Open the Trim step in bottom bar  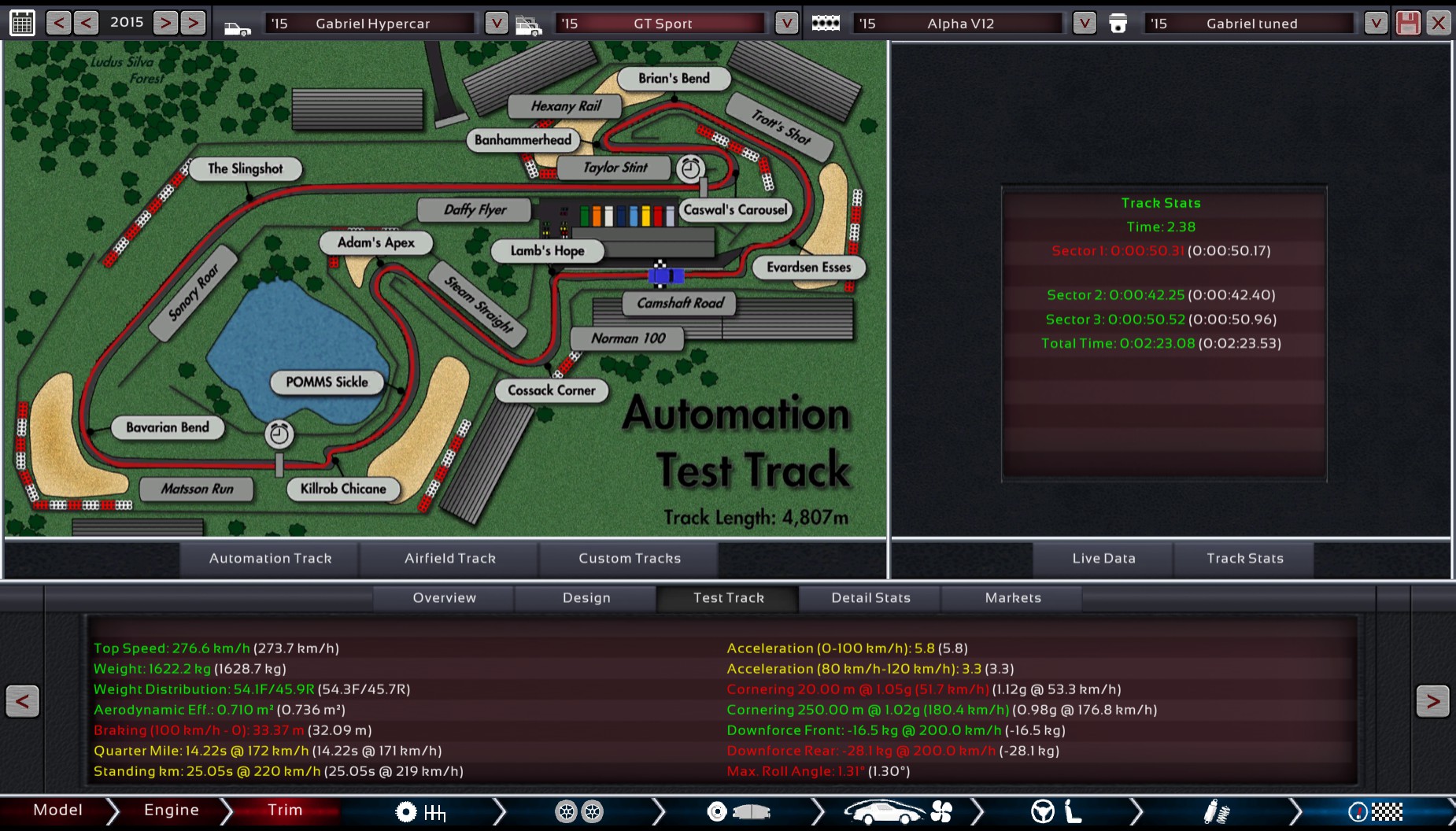tap(285, 811)
